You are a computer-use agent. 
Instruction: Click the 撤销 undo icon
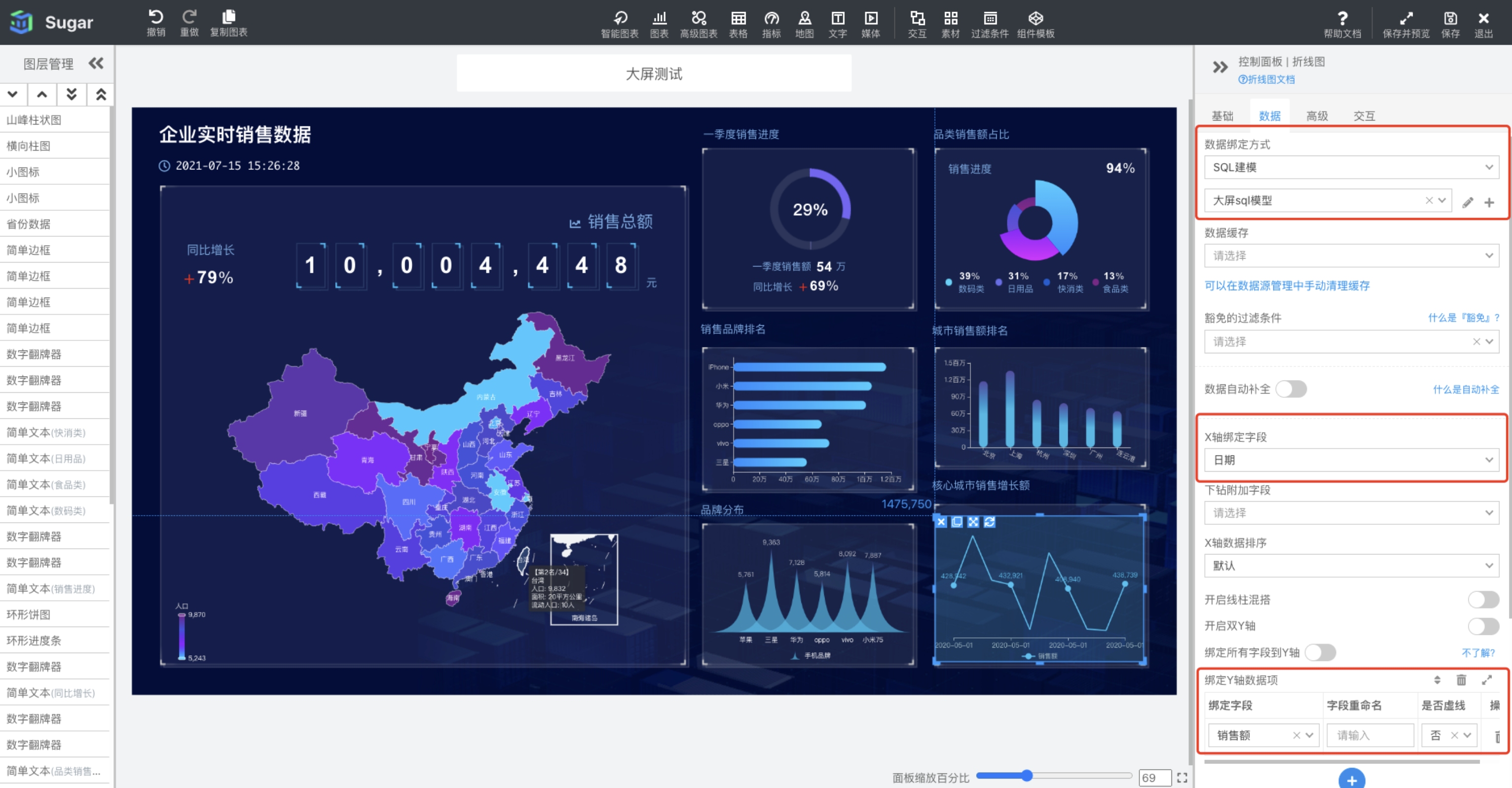click(155, 18)
